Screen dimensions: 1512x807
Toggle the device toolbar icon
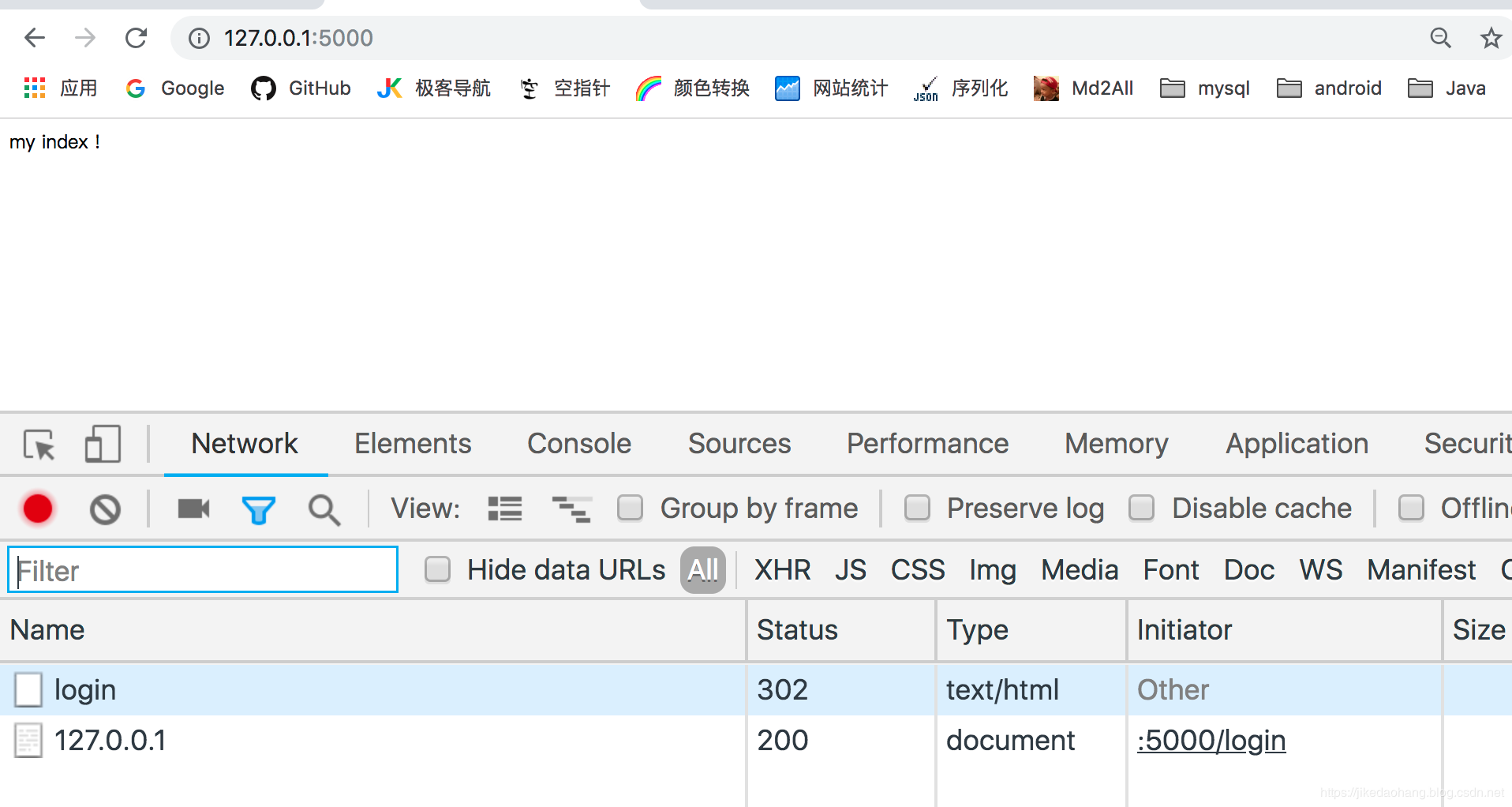103,444
